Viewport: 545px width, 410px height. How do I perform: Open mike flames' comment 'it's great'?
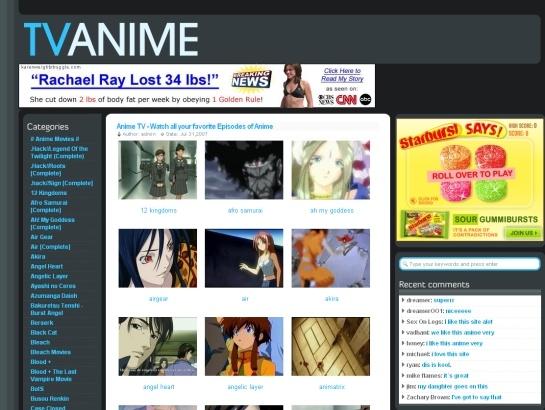pos(456,376)
